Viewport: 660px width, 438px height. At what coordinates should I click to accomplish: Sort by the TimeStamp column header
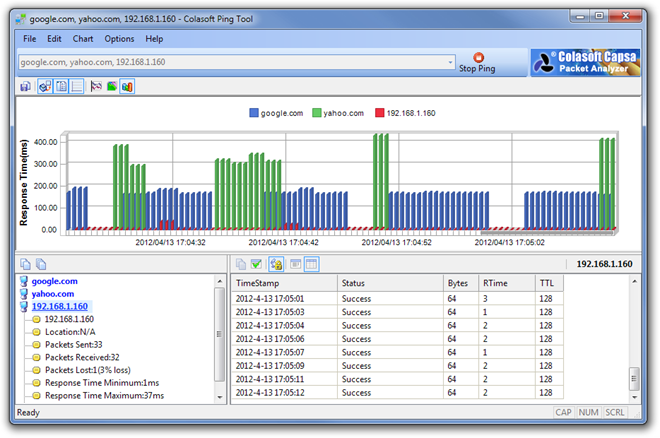tap(285, 283)
